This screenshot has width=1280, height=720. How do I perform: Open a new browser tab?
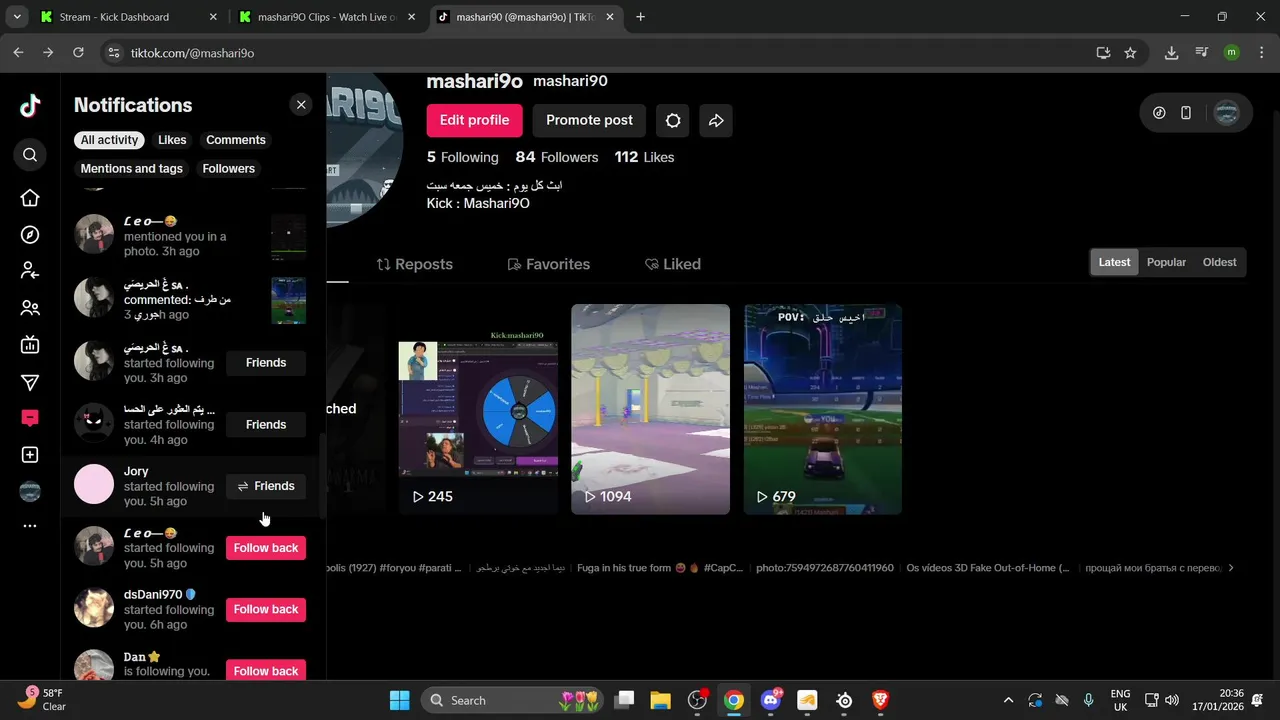click(x=640, y=17)
